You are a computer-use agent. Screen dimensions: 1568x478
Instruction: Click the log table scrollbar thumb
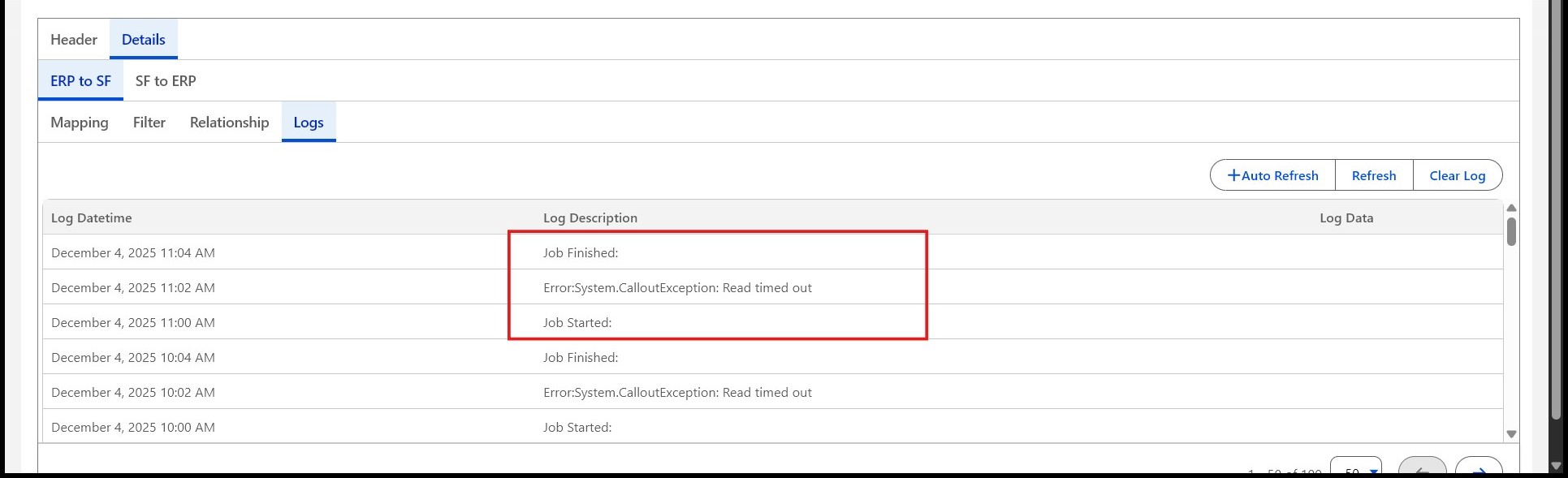[1511, 230]
